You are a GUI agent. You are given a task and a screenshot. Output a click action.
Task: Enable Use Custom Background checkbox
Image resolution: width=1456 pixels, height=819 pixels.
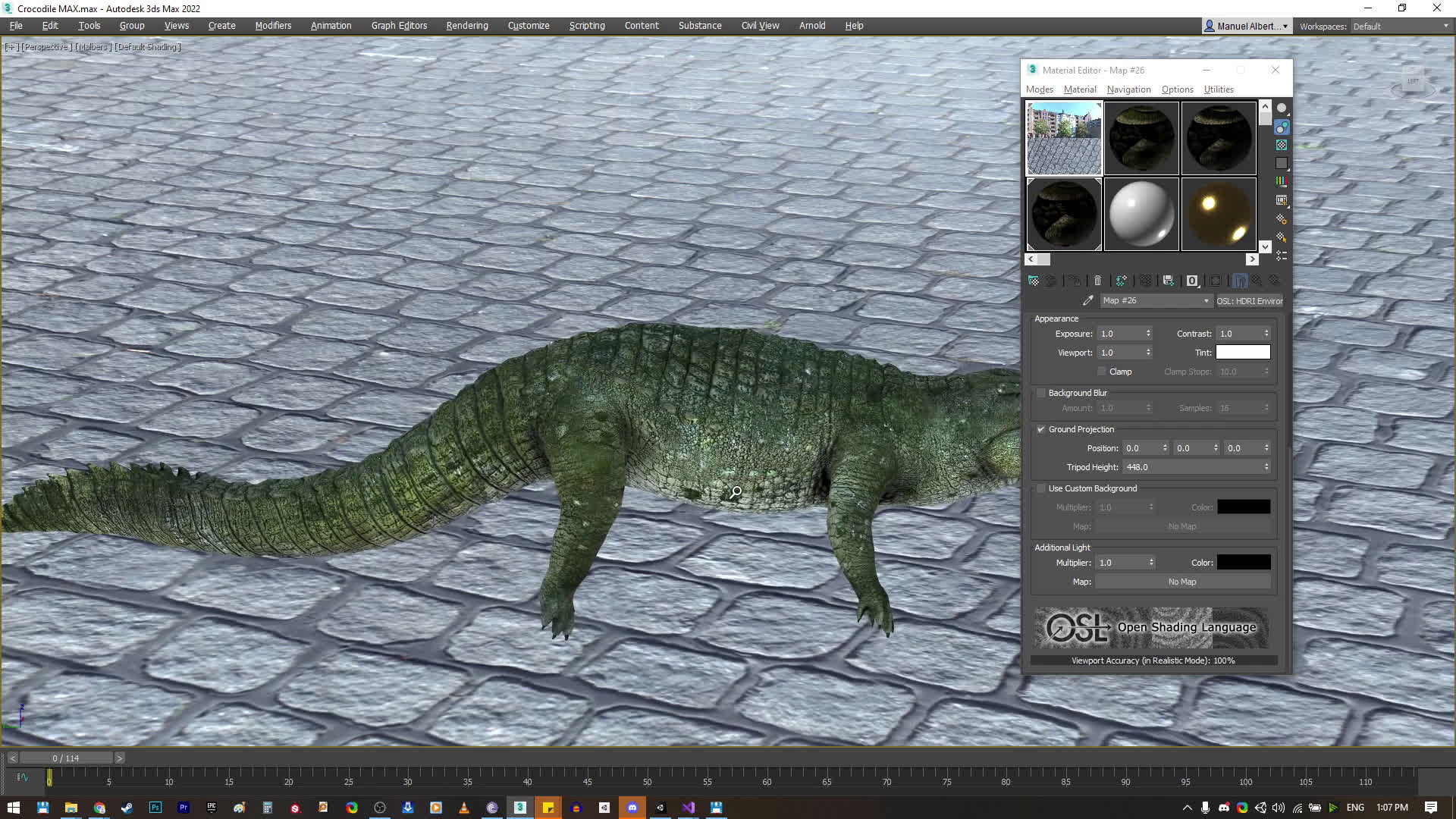click(1041, 488)
